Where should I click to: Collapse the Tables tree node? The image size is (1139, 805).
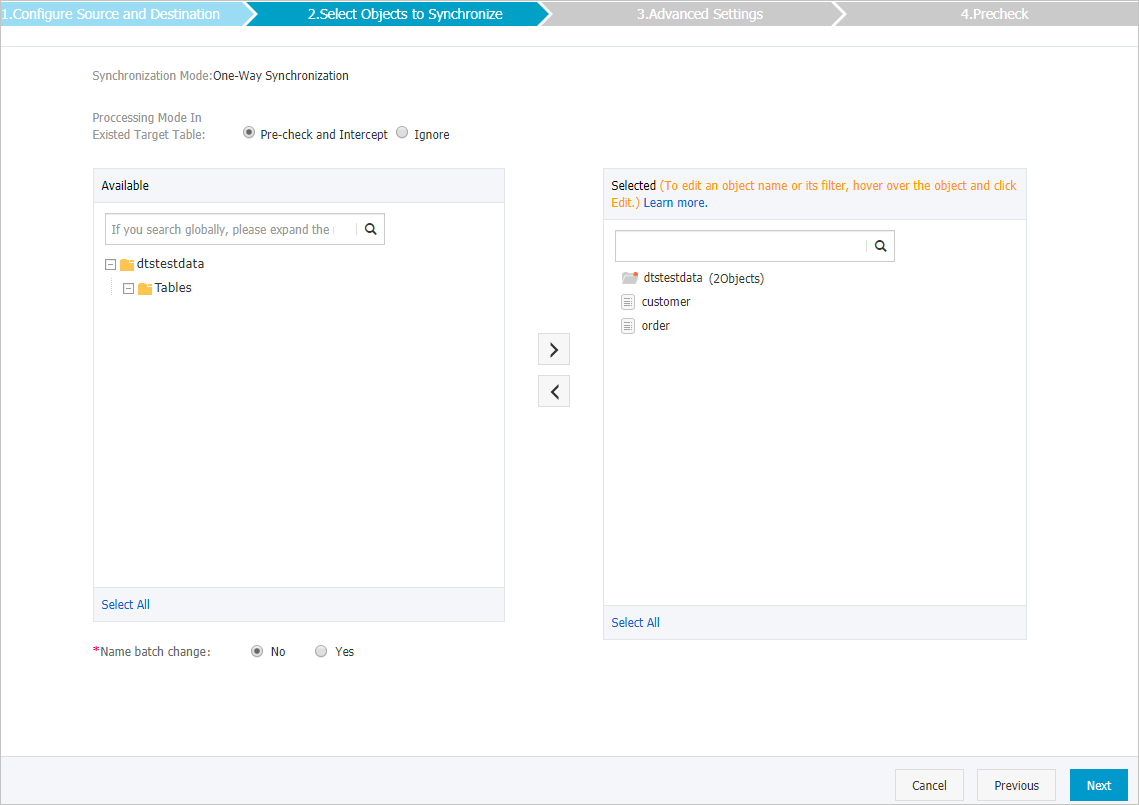(129, 288)
